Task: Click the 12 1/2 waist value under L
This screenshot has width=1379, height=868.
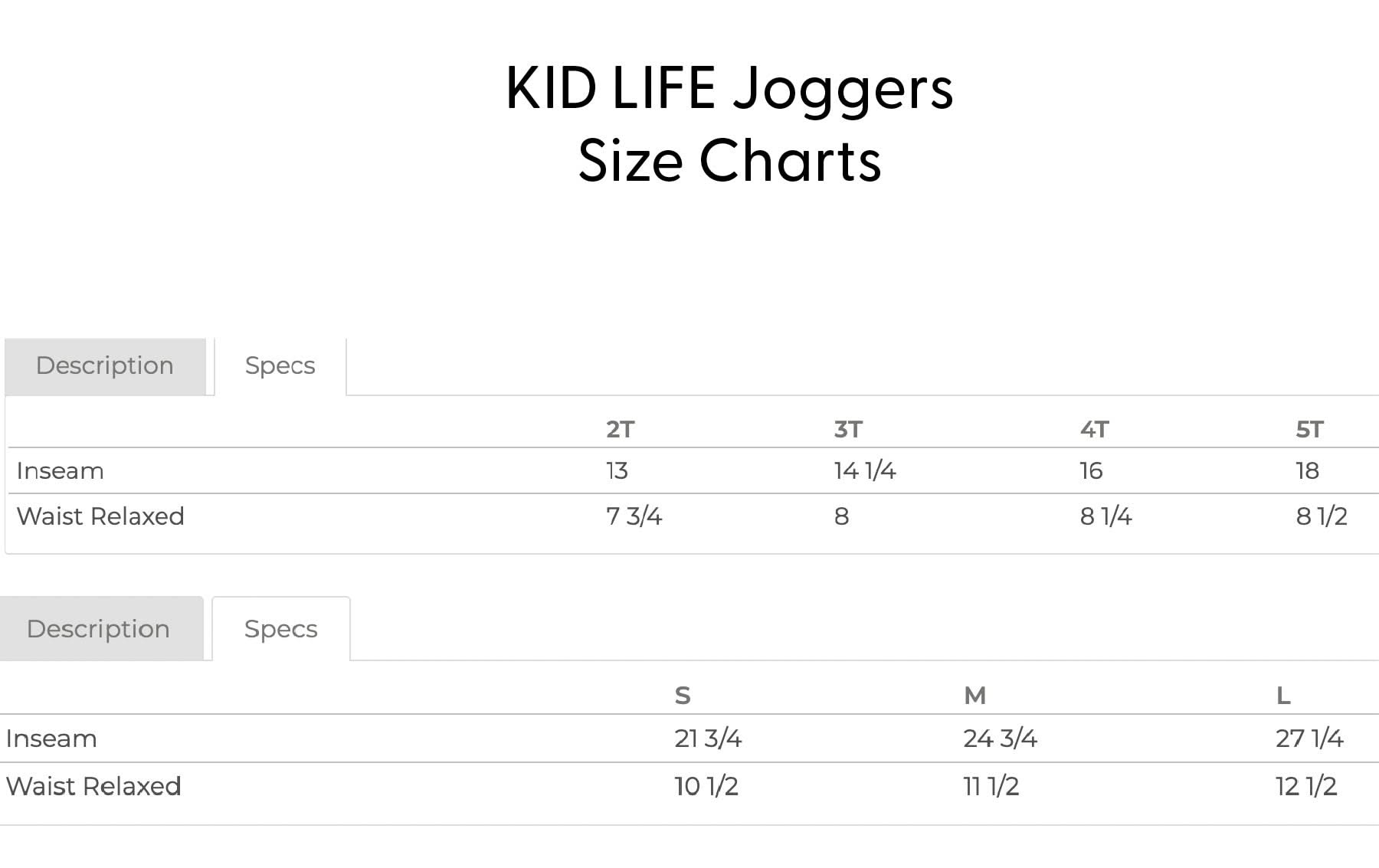Action: pos(1309,786)
